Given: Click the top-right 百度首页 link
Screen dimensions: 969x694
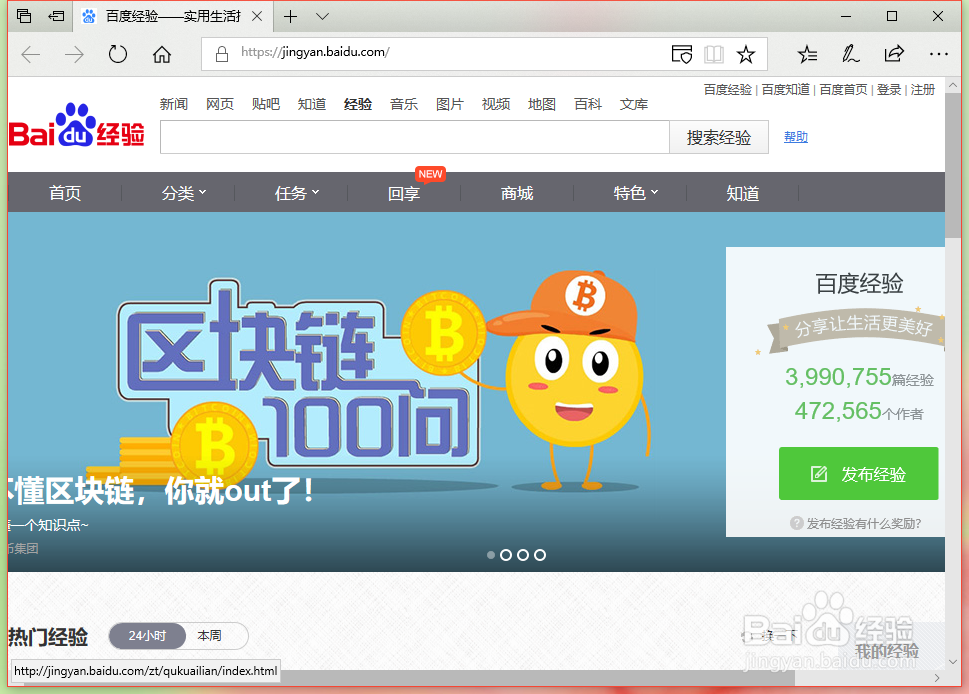Looking at the screenshot, I should [x=844, y=90].
